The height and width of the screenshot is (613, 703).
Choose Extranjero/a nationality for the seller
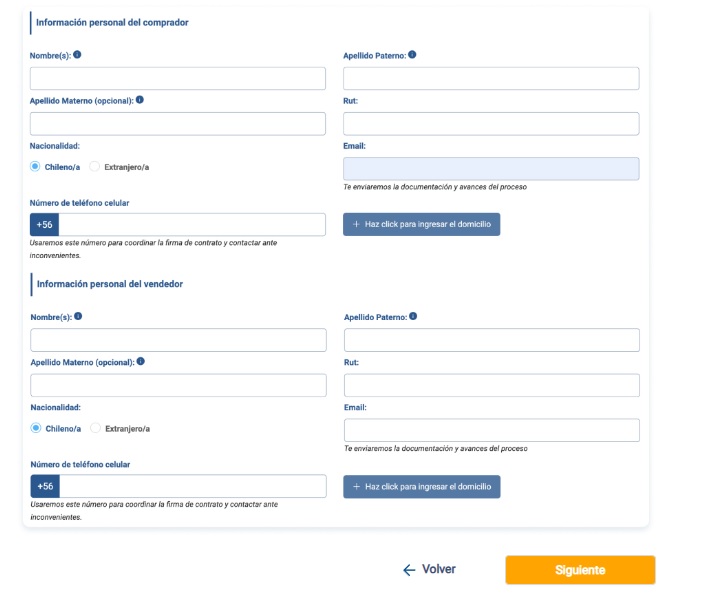click(96, 428)
